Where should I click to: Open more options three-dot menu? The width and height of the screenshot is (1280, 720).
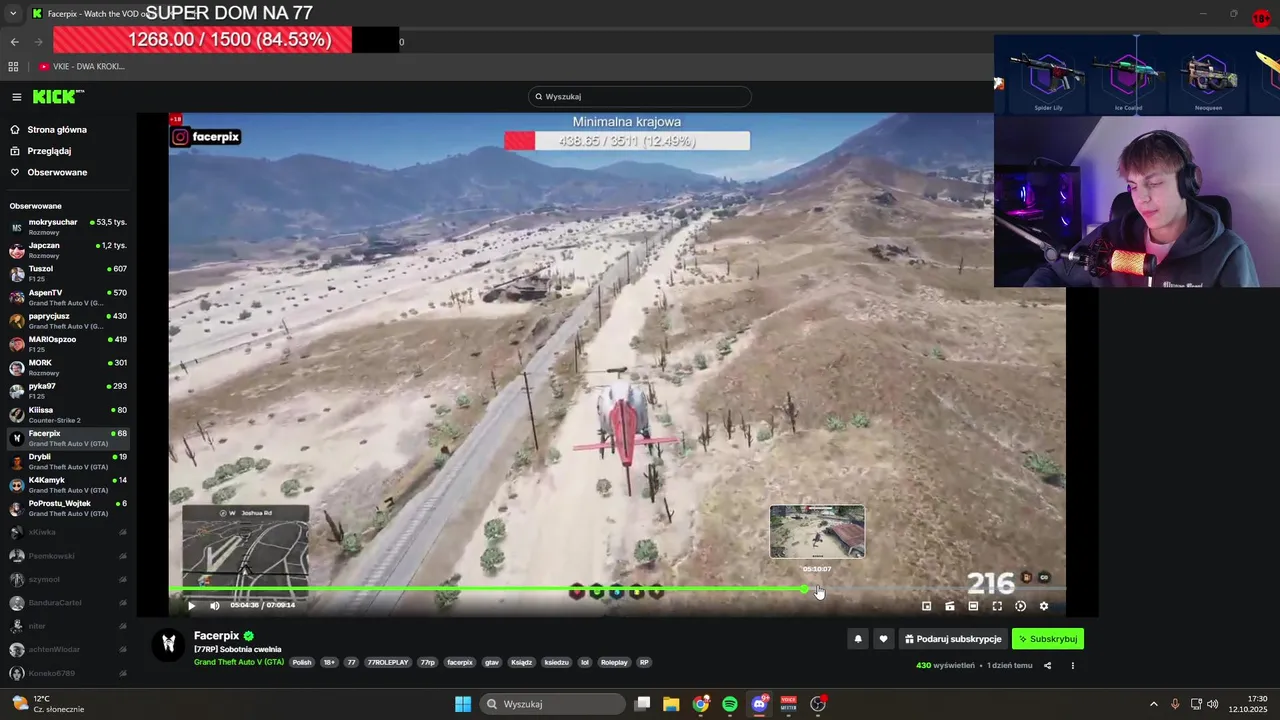click(x=1073, y=665)
